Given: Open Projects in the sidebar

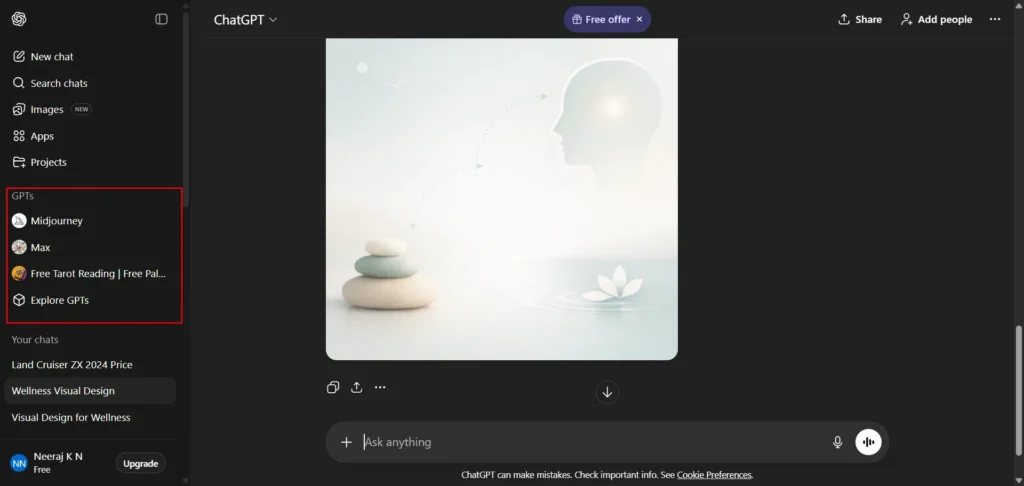Looking at the screenshot, I should coord(48,162).
